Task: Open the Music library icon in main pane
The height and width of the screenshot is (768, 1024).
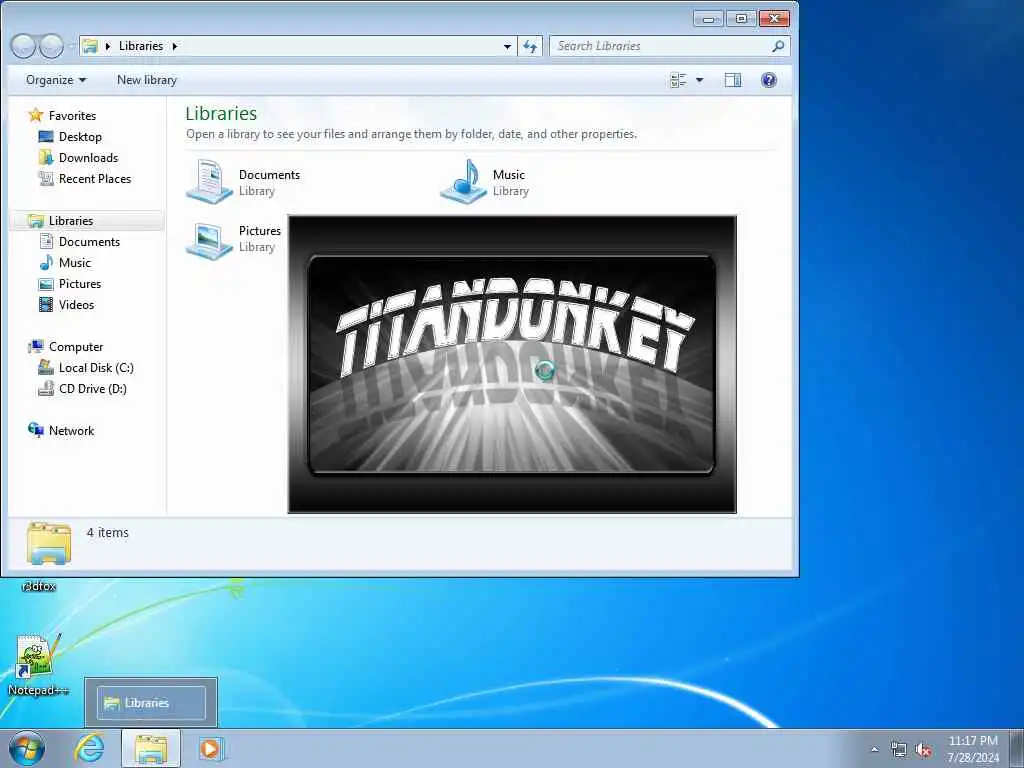Action: pos(463,182)
